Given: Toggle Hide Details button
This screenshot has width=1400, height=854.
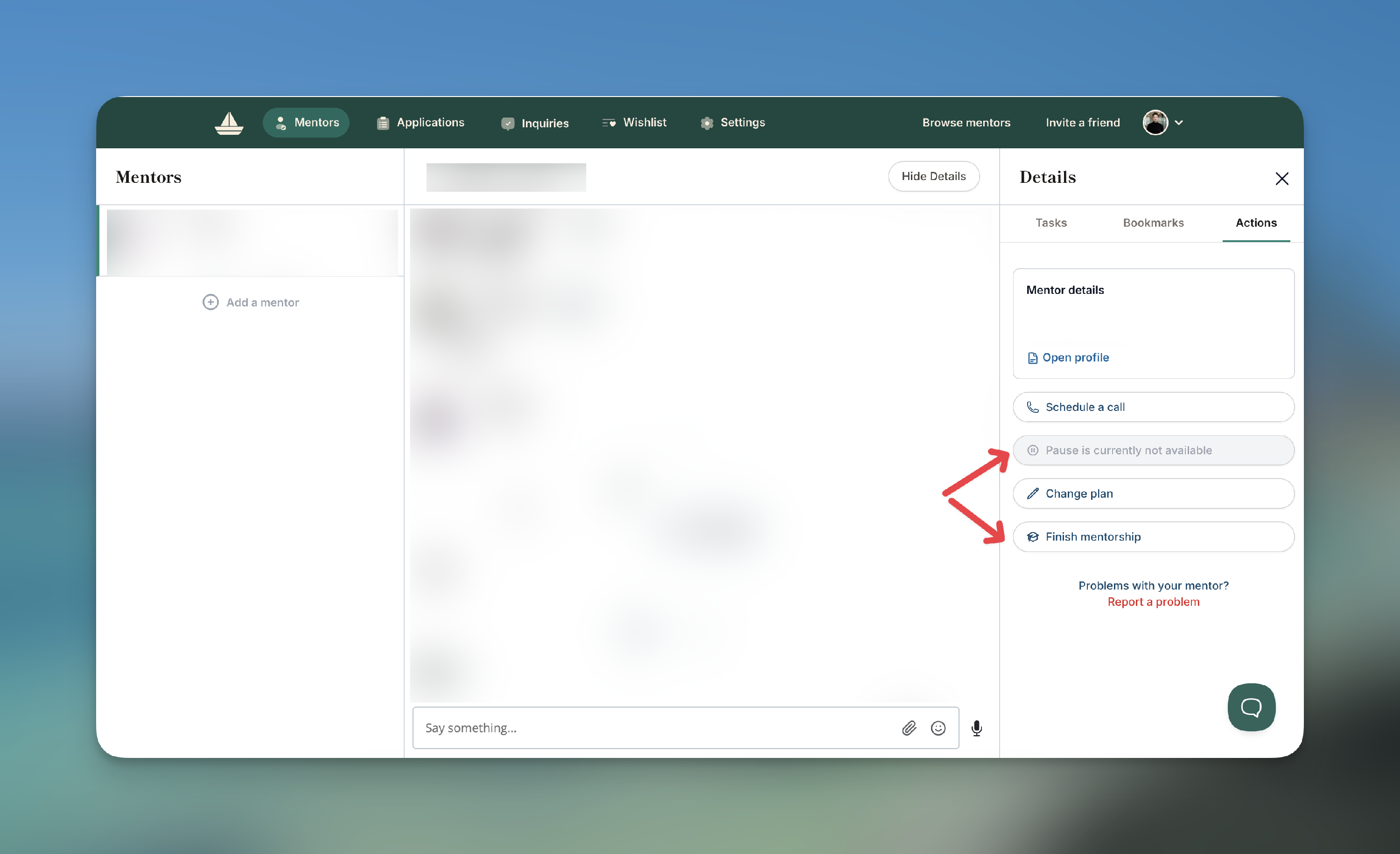Looking at the screenshot, I should (x=933, y=177).
